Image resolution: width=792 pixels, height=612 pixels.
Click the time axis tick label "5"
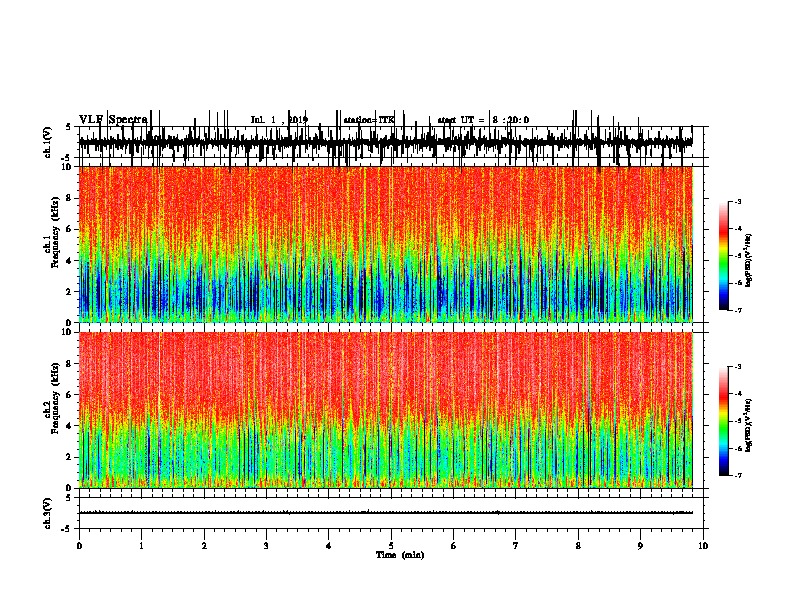click(x=391, y=546)
